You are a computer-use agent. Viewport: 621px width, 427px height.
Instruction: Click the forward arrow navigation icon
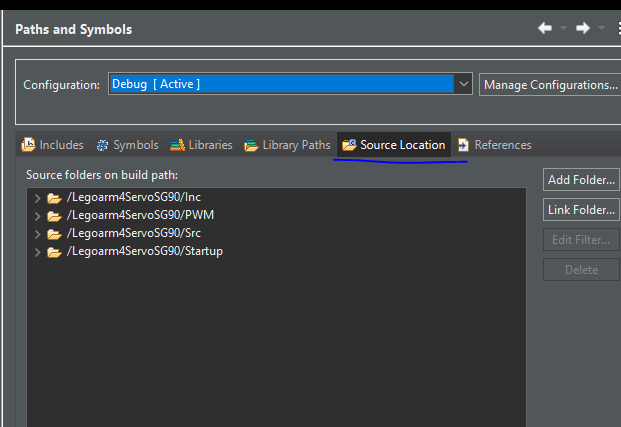pos(583,28)
